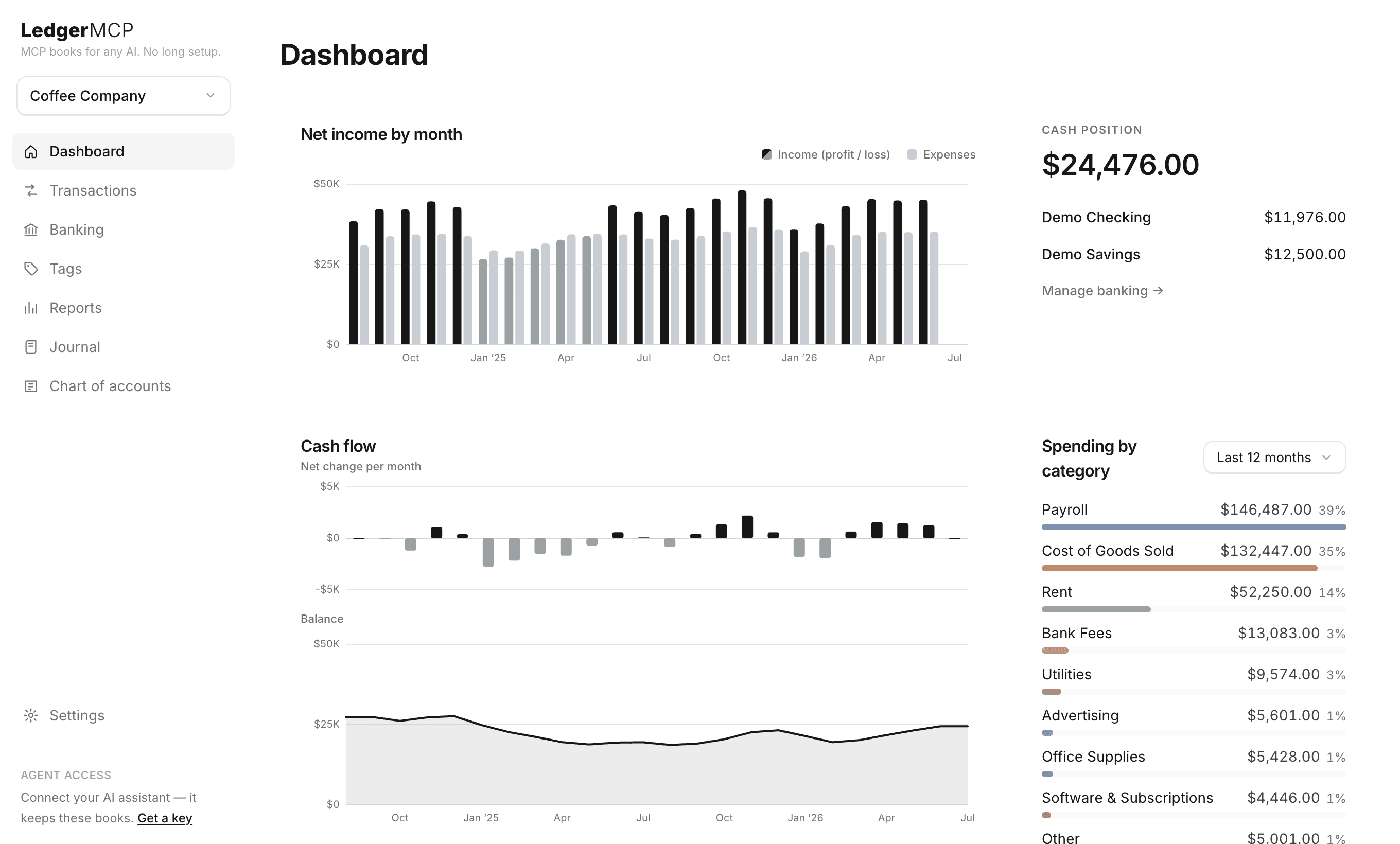The width and height of the screenshot is (1400, 844).
Task: Click the Chart of accounts list icon
Action: tap(31, 387)
